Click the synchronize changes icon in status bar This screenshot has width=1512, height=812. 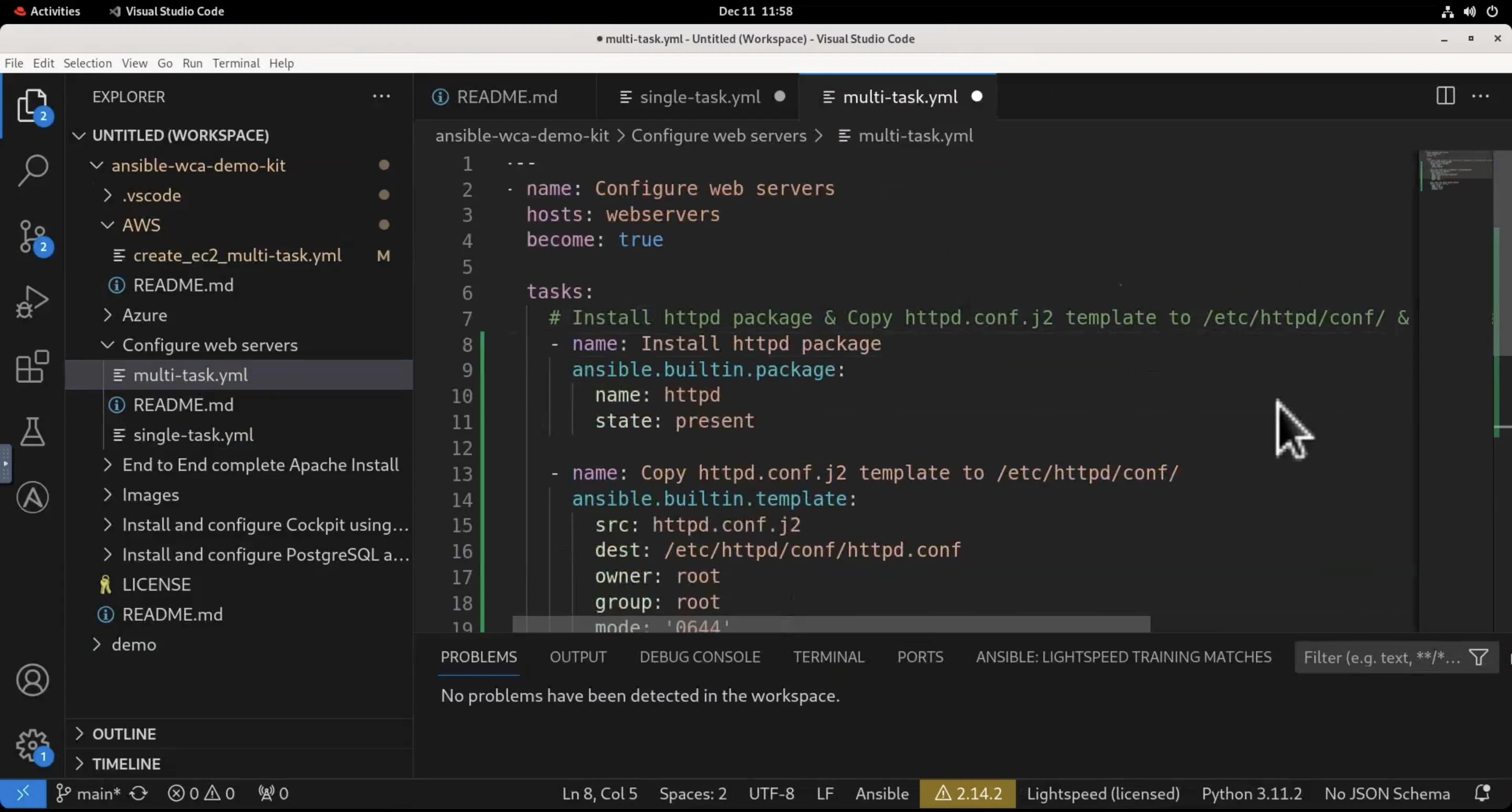click(x=139, y=794)
